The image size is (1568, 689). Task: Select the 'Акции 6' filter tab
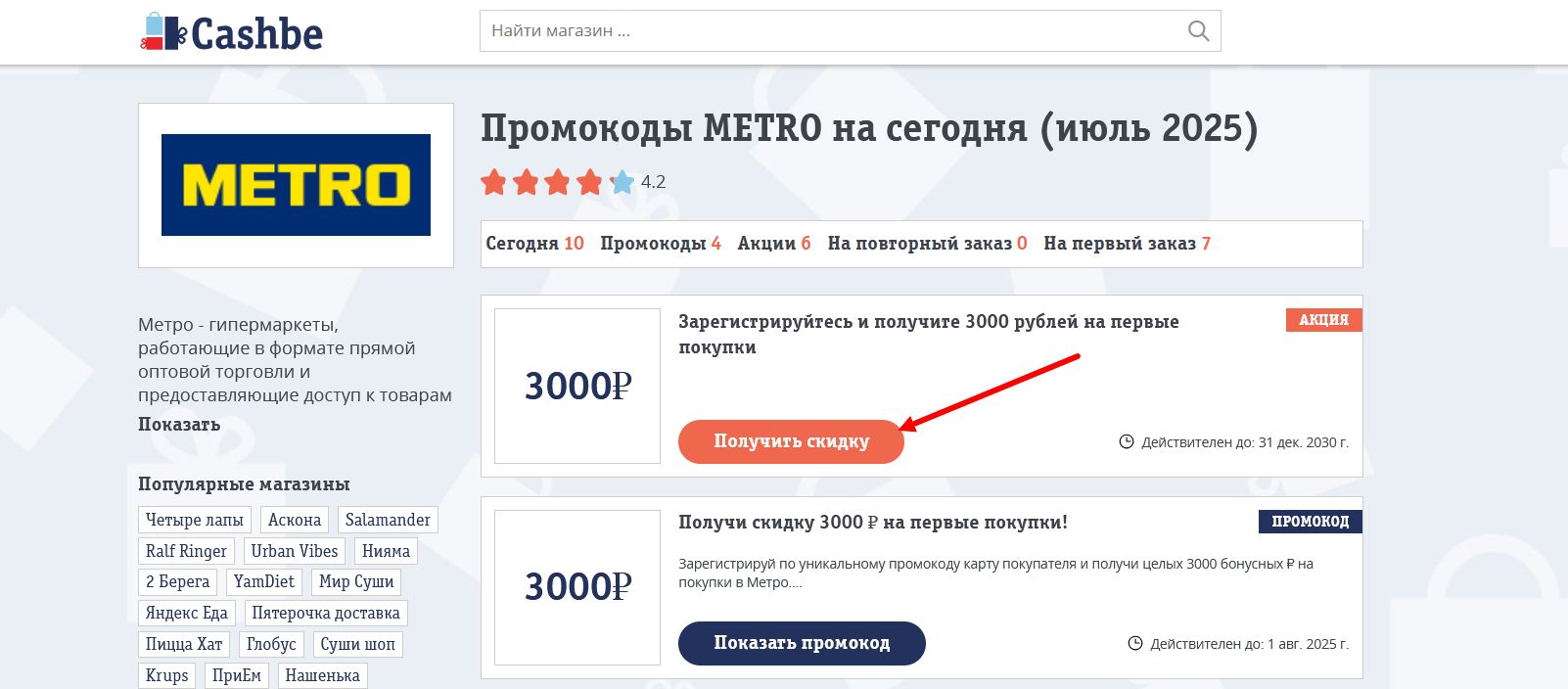tap(774, 244)
